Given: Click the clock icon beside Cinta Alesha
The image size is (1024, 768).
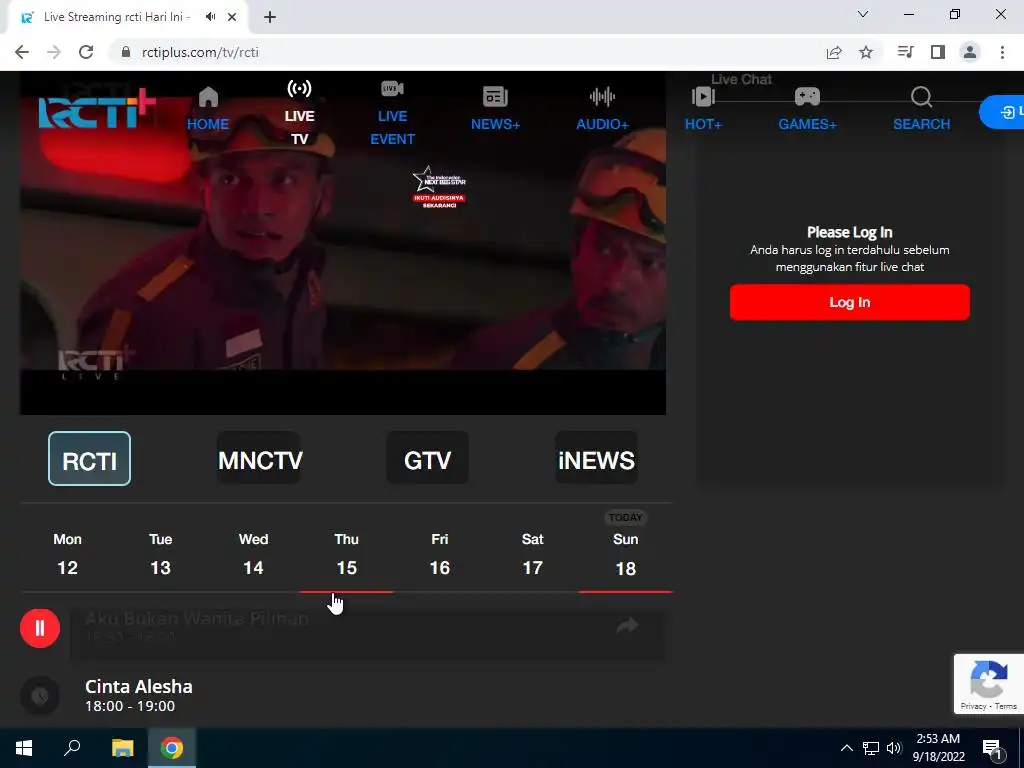Looking at the screenshot, I should [40, 696].
